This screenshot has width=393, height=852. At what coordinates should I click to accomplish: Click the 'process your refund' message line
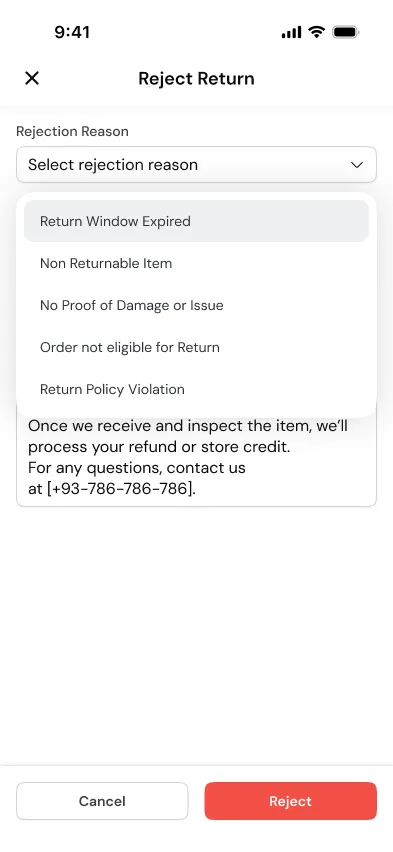pyautogui.click(x=159, y=447)
